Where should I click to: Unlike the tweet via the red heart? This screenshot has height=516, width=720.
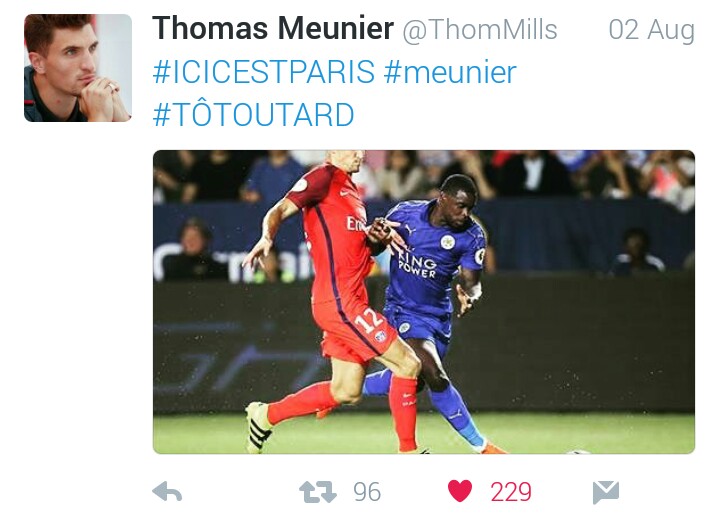[460, 491]
